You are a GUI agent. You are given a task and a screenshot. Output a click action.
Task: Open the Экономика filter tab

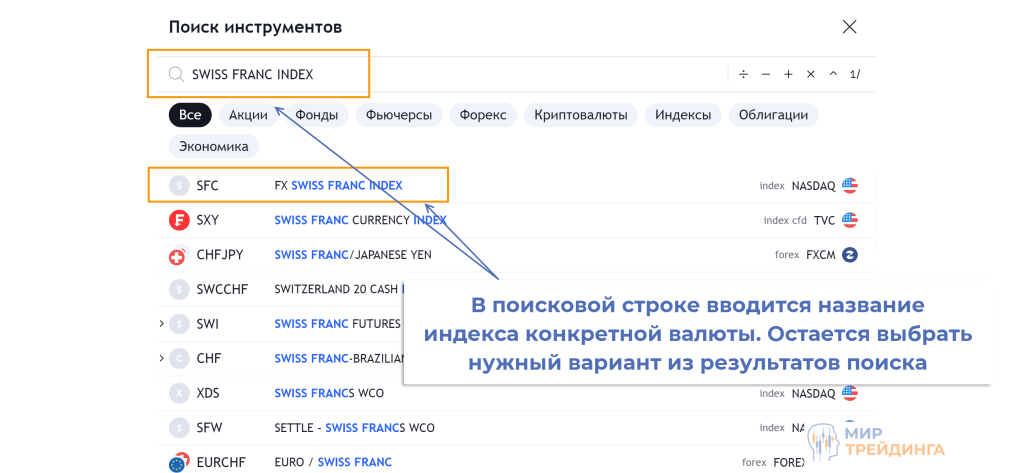pyautogui.click(x=213, y=146)
